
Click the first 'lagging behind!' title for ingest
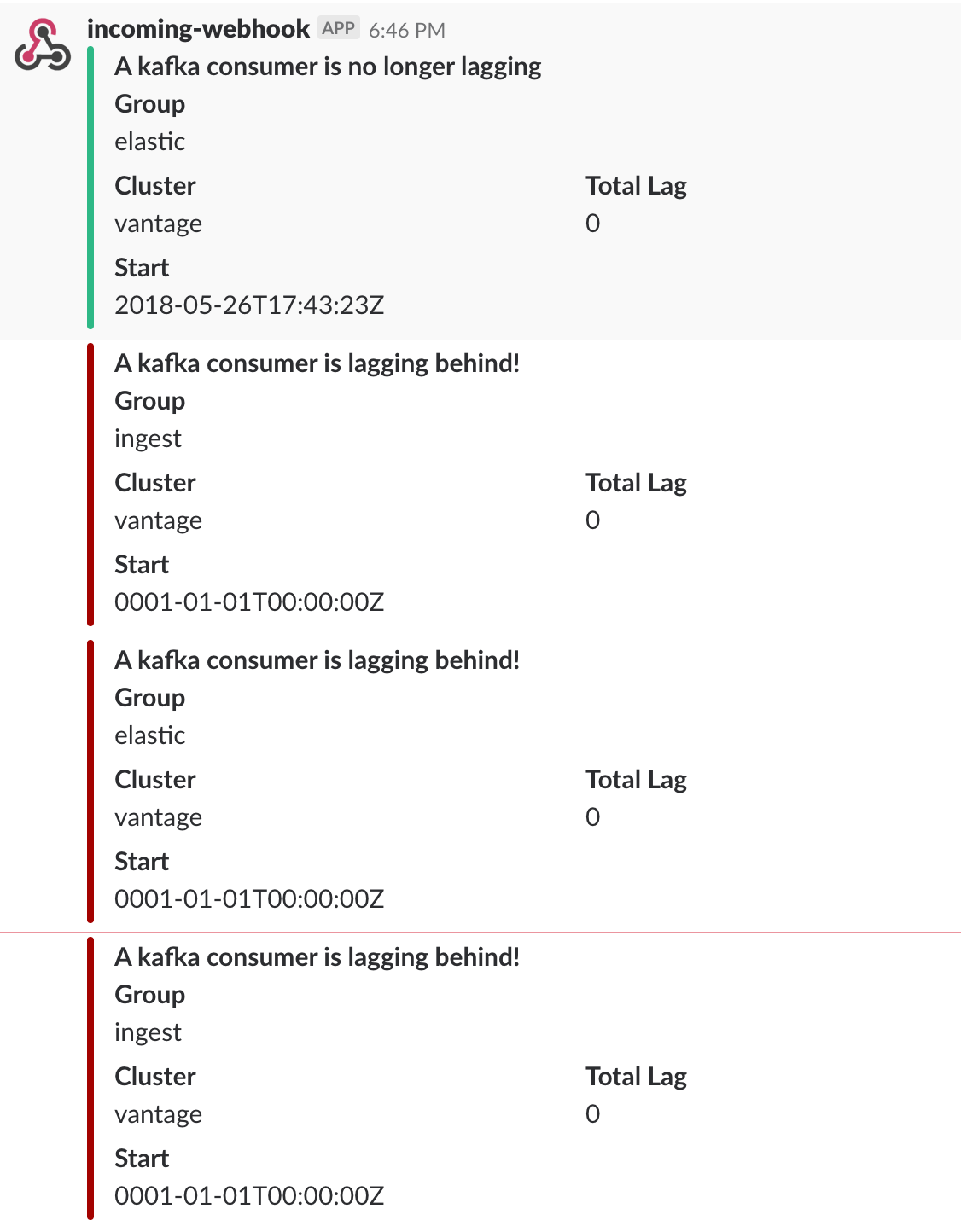pyautogui.click(x=317, y=363)
